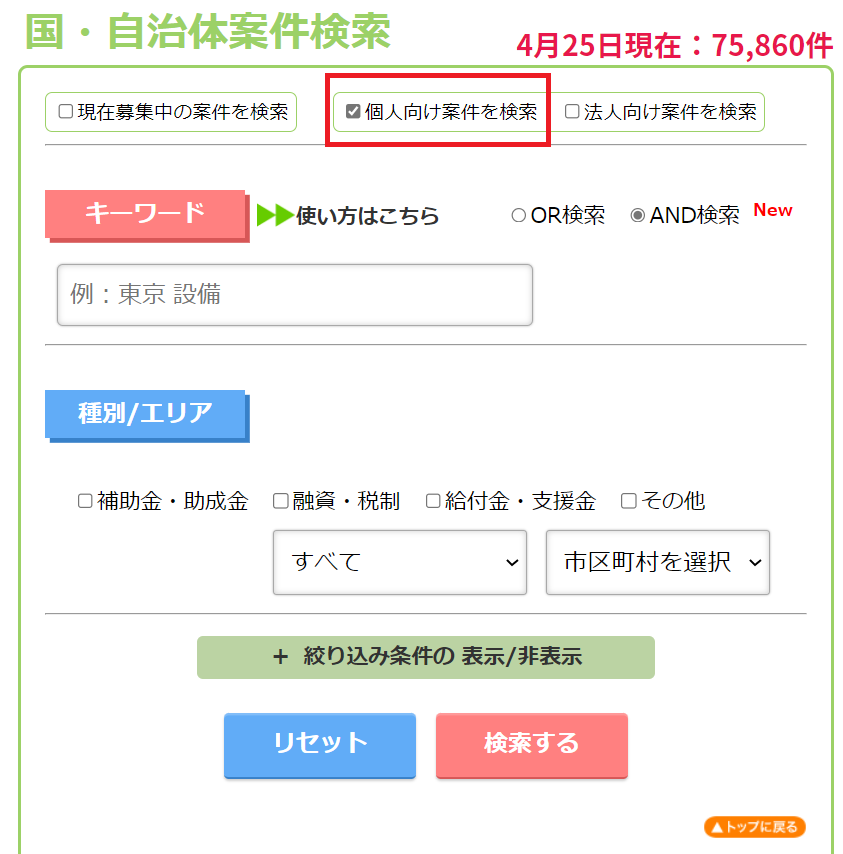Toggle the 給付金・支援金 checkbox
The height and width of the screenshot is (854, 843).
click(x=433, y=501)
